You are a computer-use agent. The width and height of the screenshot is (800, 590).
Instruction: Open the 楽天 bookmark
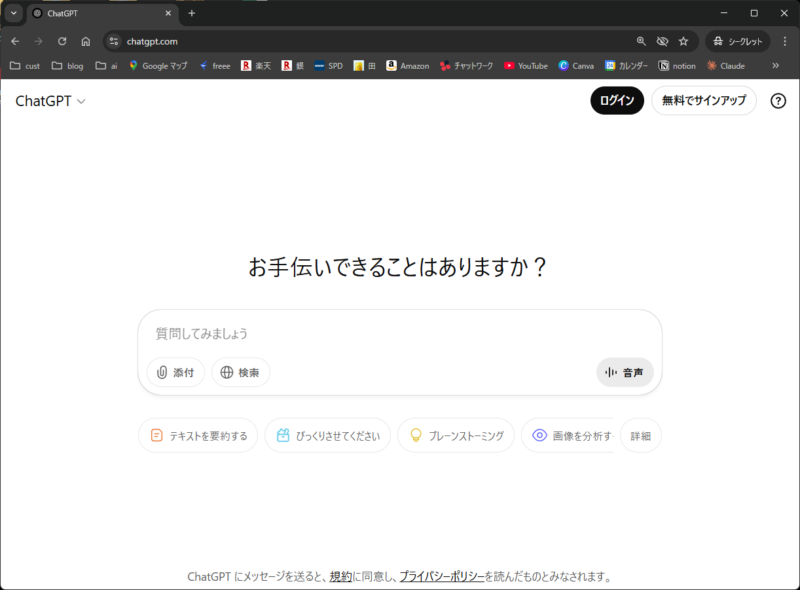pyautogui.click(x=256, y=66)
